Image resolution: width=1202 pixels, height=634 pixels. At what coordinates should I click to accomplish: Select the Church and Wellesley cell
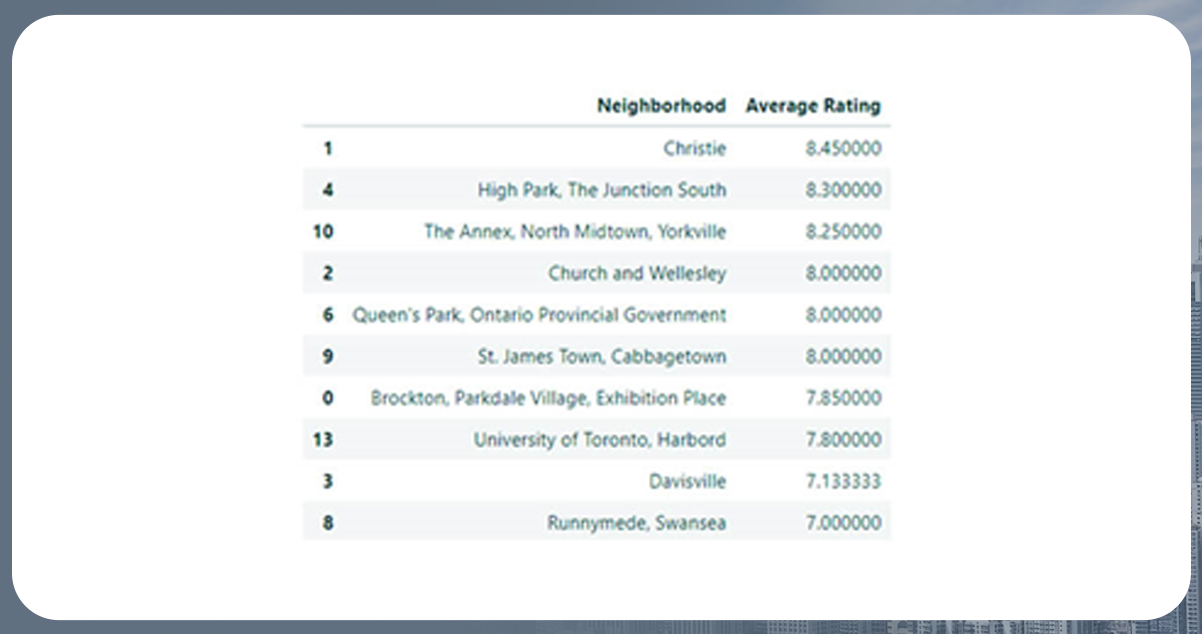[637, 273]
